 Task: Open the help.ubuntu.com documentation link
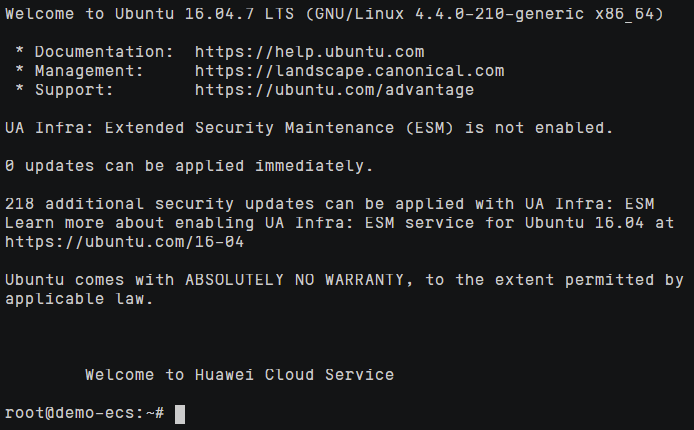(x=309, y=52)
